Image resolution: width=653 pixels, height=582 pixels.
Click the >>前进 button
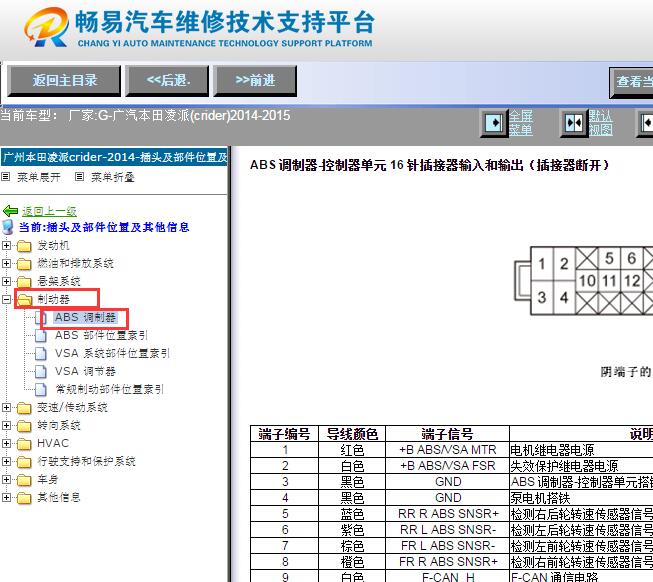click(255, 80)
